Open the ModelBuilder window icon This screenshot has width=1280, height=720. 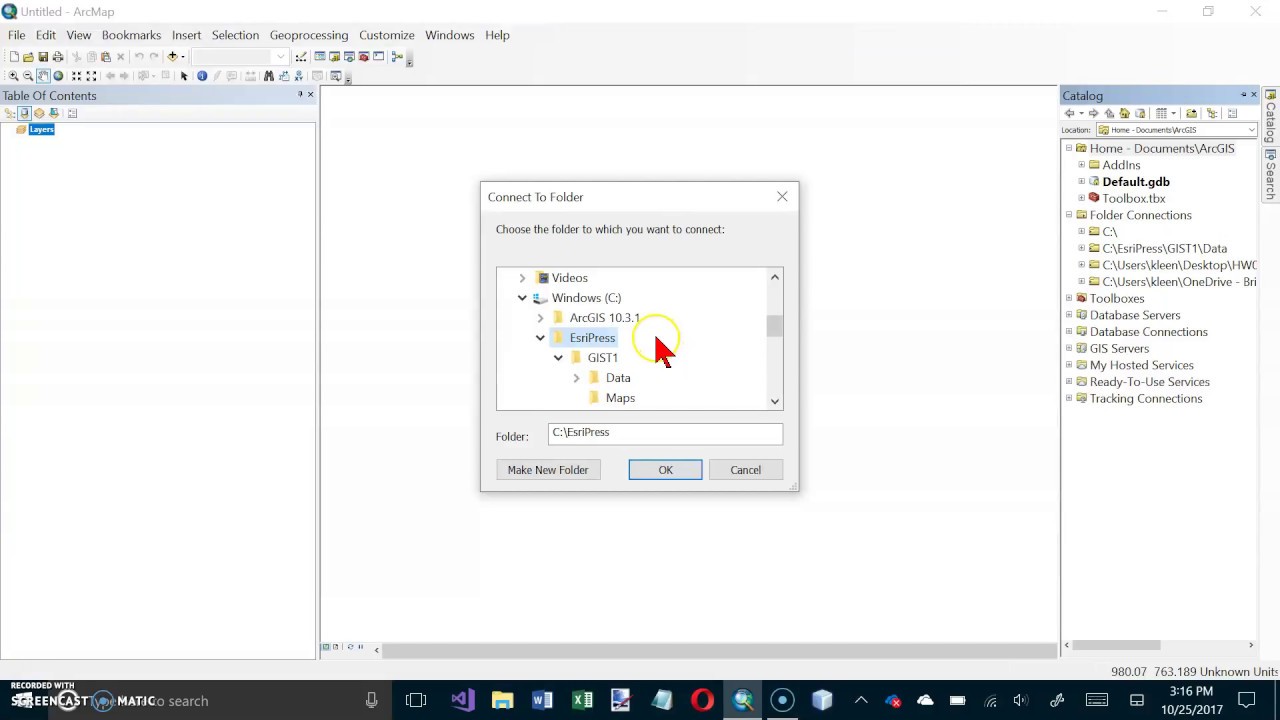pos(397,57)
